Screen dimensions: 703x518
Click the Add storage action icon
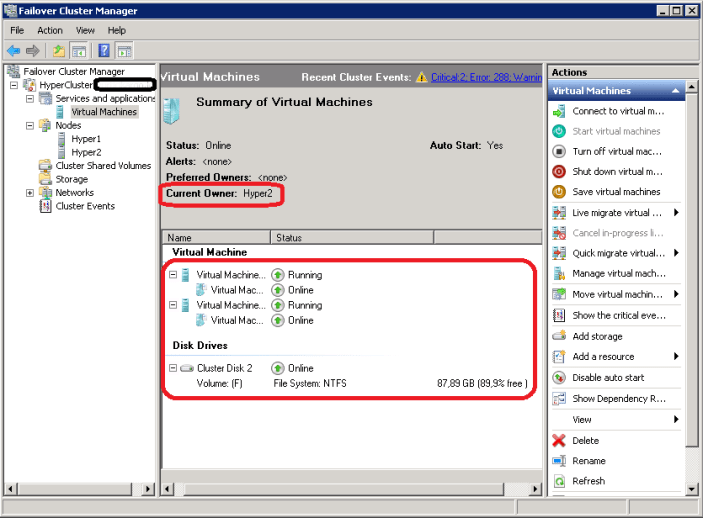(559, 336)
